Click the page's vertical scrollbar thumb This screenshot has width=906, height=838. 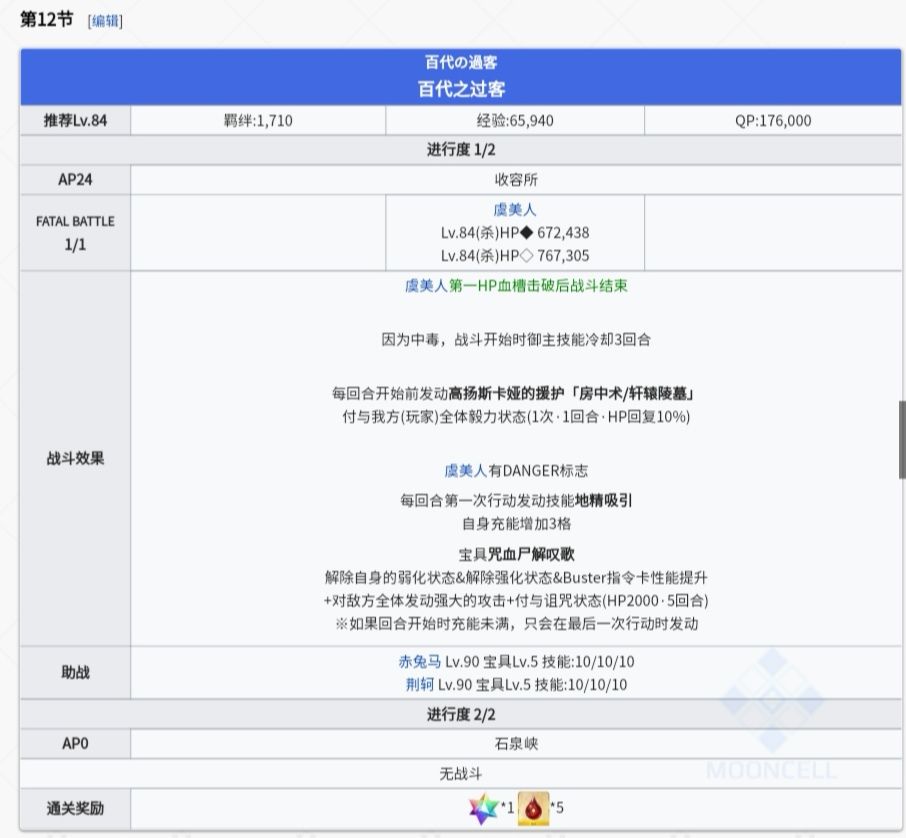[902, 439]
